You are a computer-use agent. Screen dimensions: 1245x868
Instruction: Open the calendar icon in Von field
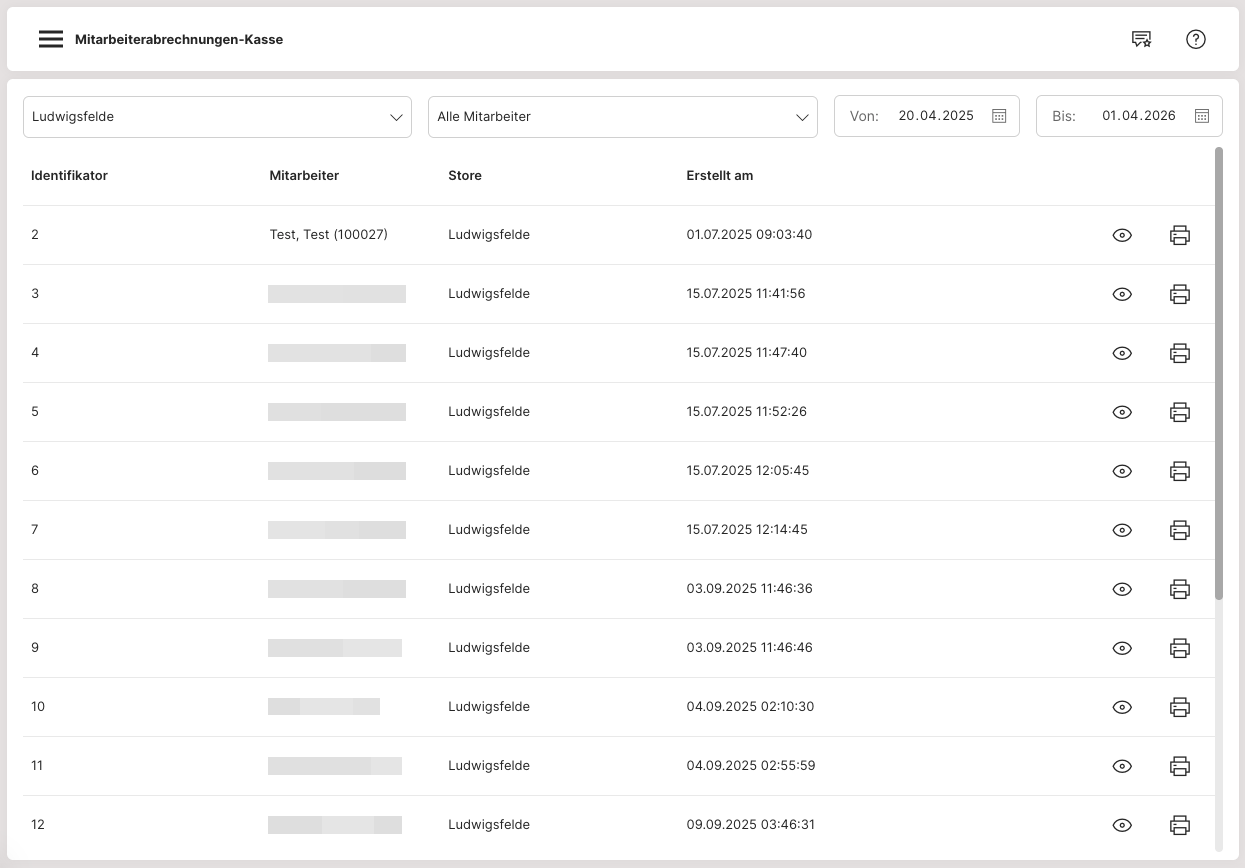999,116
